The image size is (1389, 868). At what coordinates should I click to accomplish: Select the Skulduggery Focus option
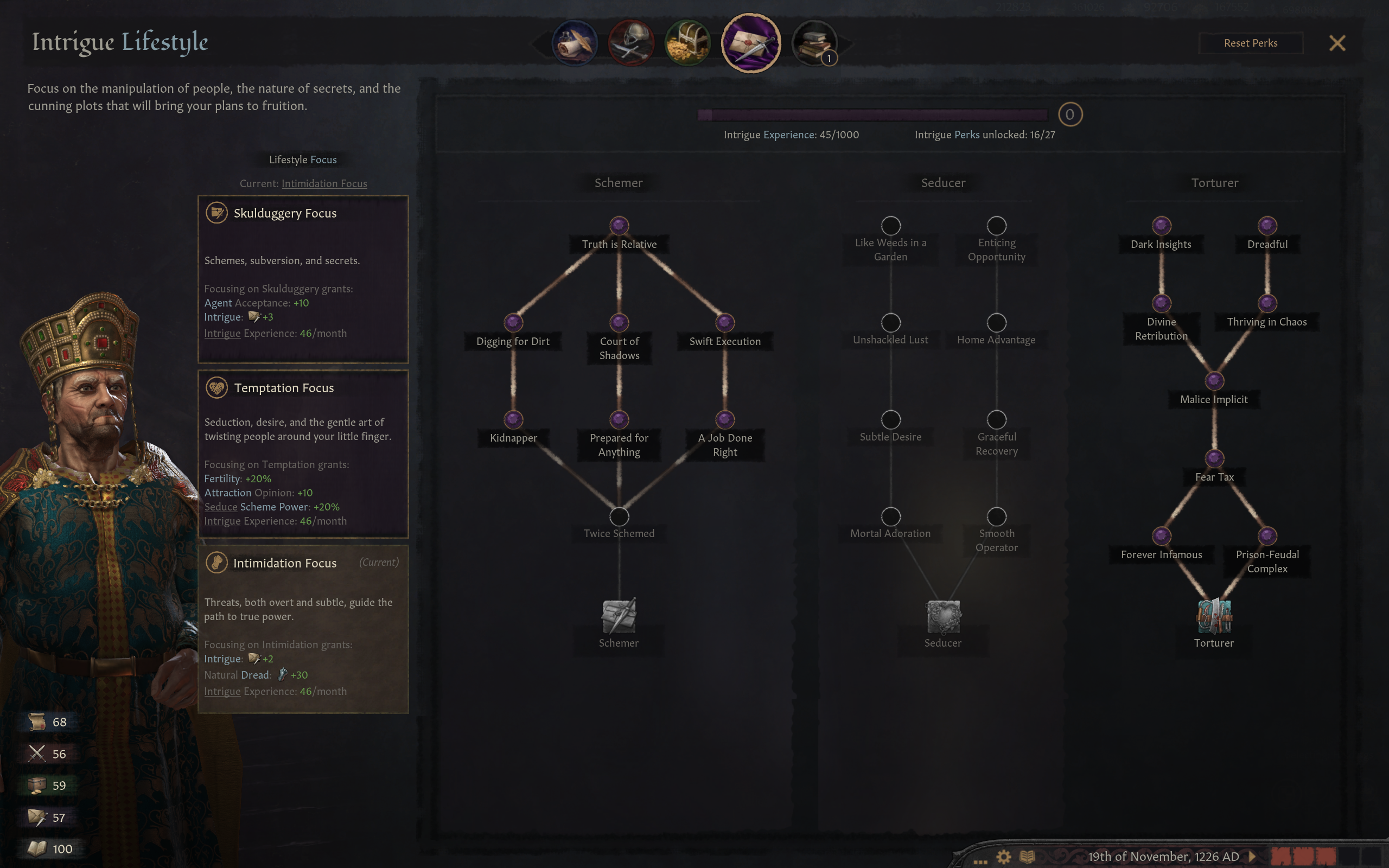pos(303,279)
